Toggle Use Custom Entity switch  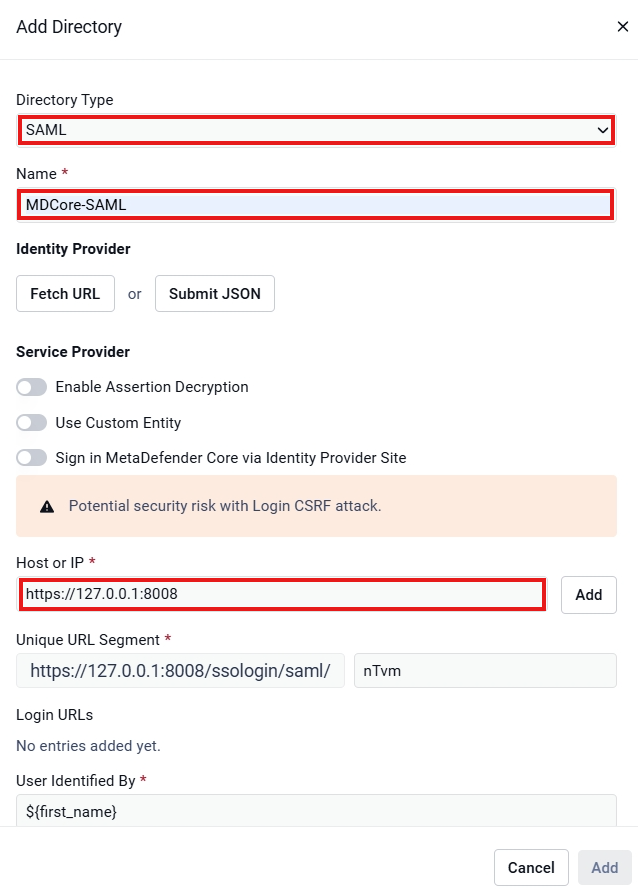coord(31,423)
